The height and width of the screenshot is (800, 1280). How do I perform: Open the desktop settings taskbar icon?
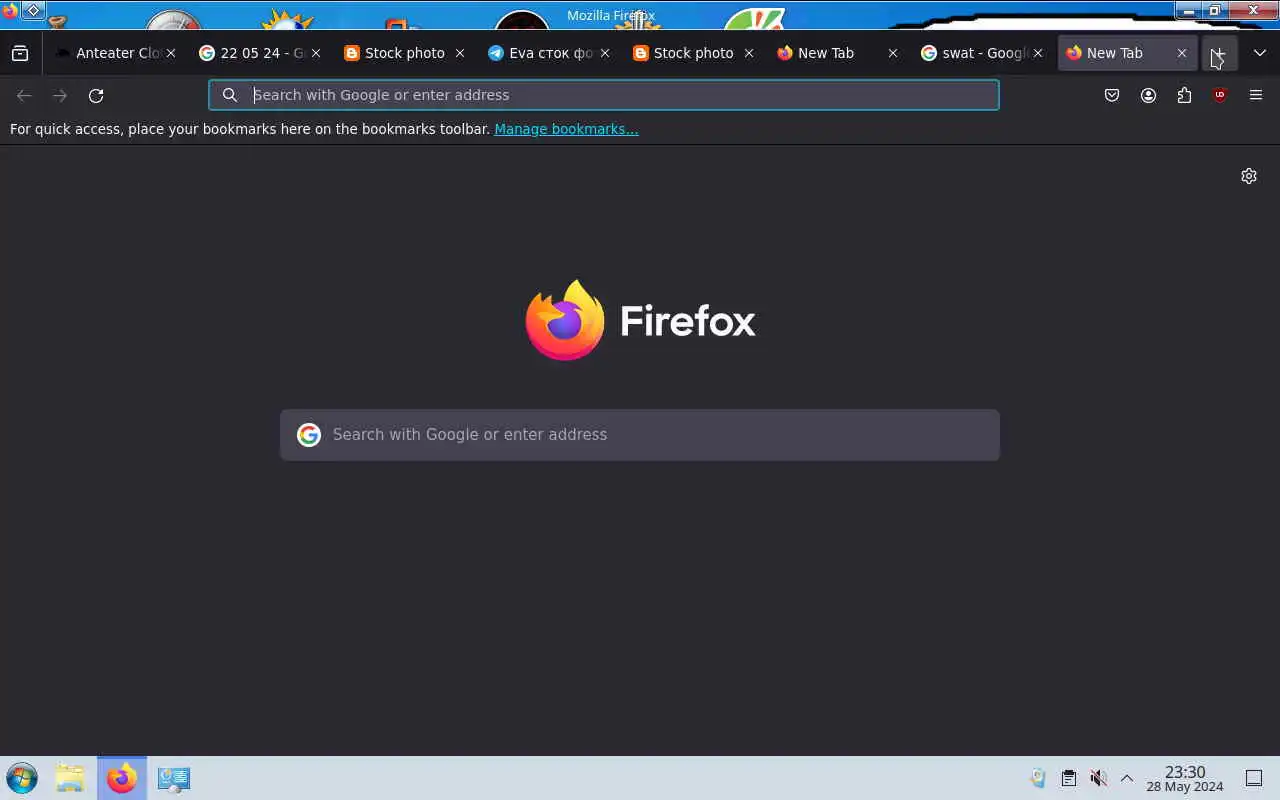(x=174, y=778)
